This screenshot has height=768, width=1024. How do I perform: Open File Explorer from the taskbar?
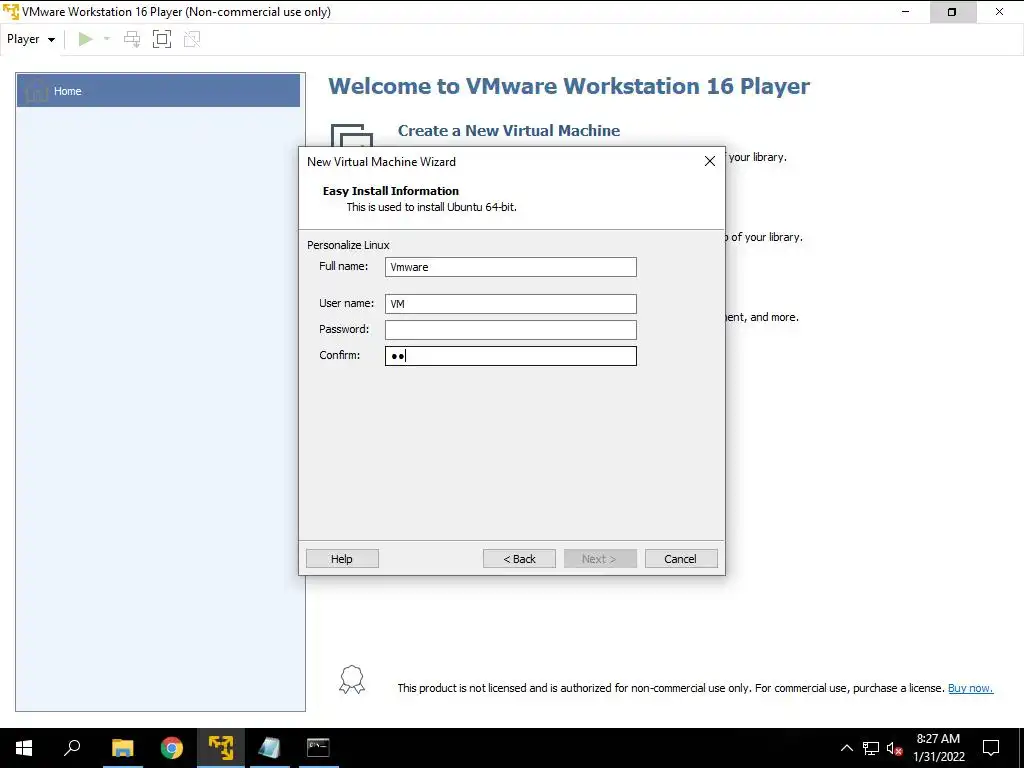click(x=122, y=748)
